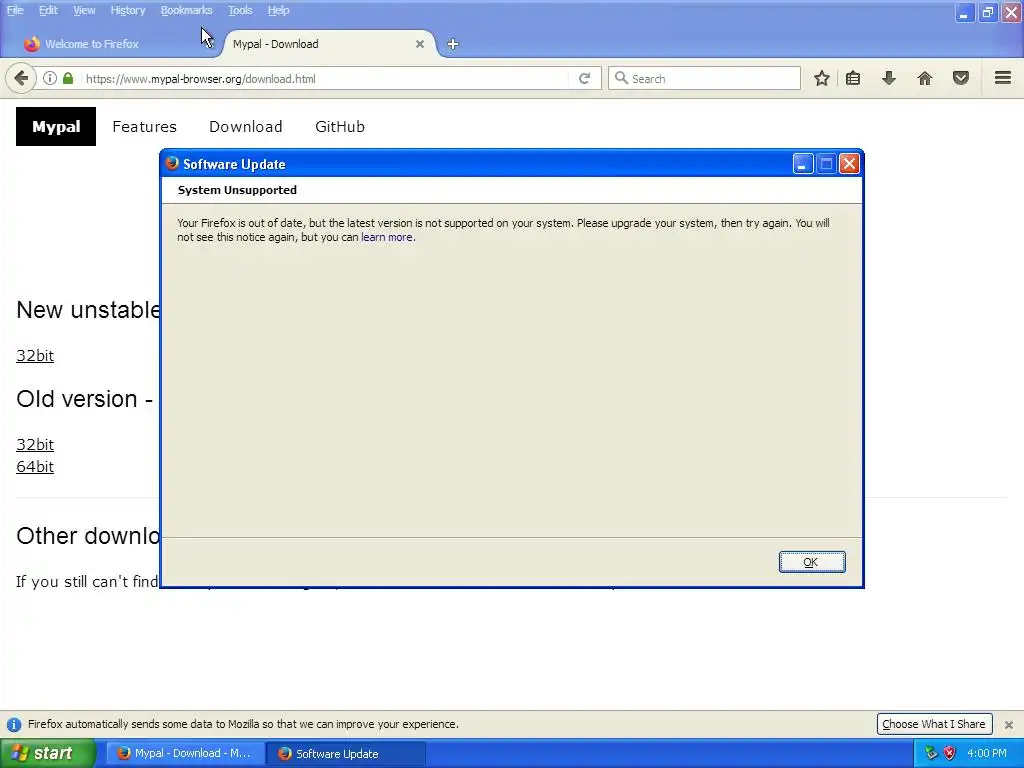Minimize the Software Update dialog

tap(803, 164)
